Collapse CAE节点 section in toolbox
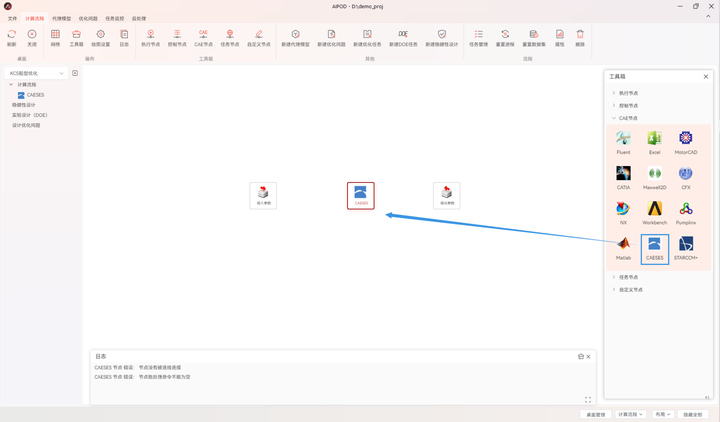720x422 pixels. coord(614,118)
